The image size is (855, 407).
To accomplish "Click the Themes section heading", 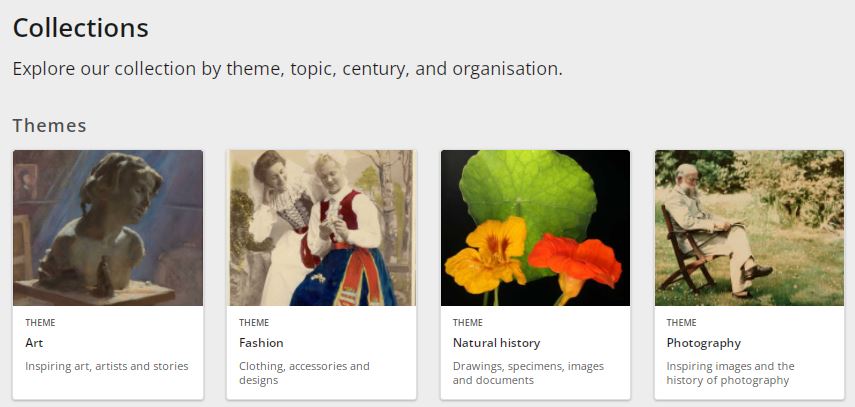I will (x=50, y=125).
